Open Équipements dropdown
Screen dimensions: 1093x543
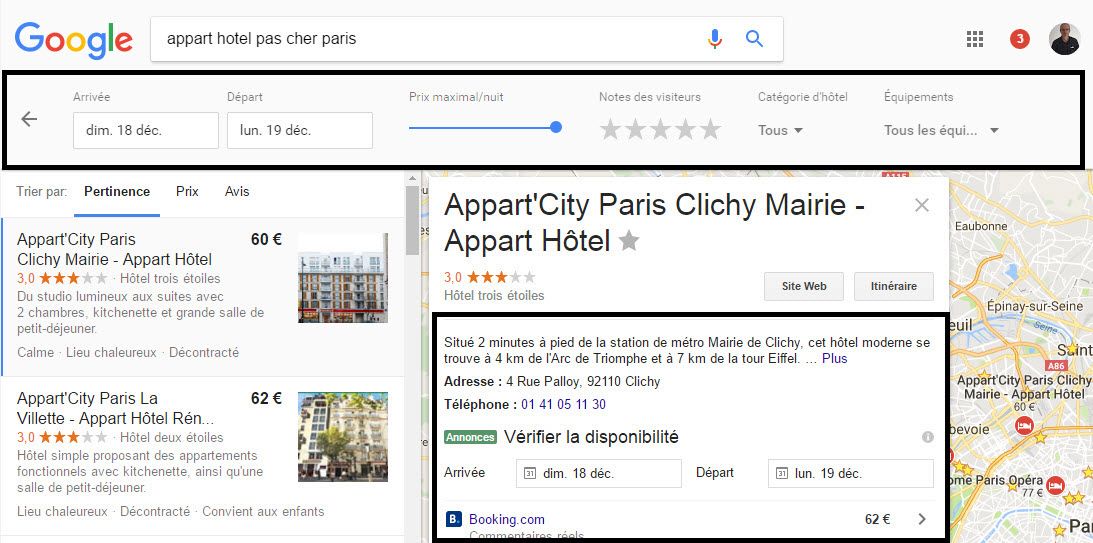pos(942,130)
